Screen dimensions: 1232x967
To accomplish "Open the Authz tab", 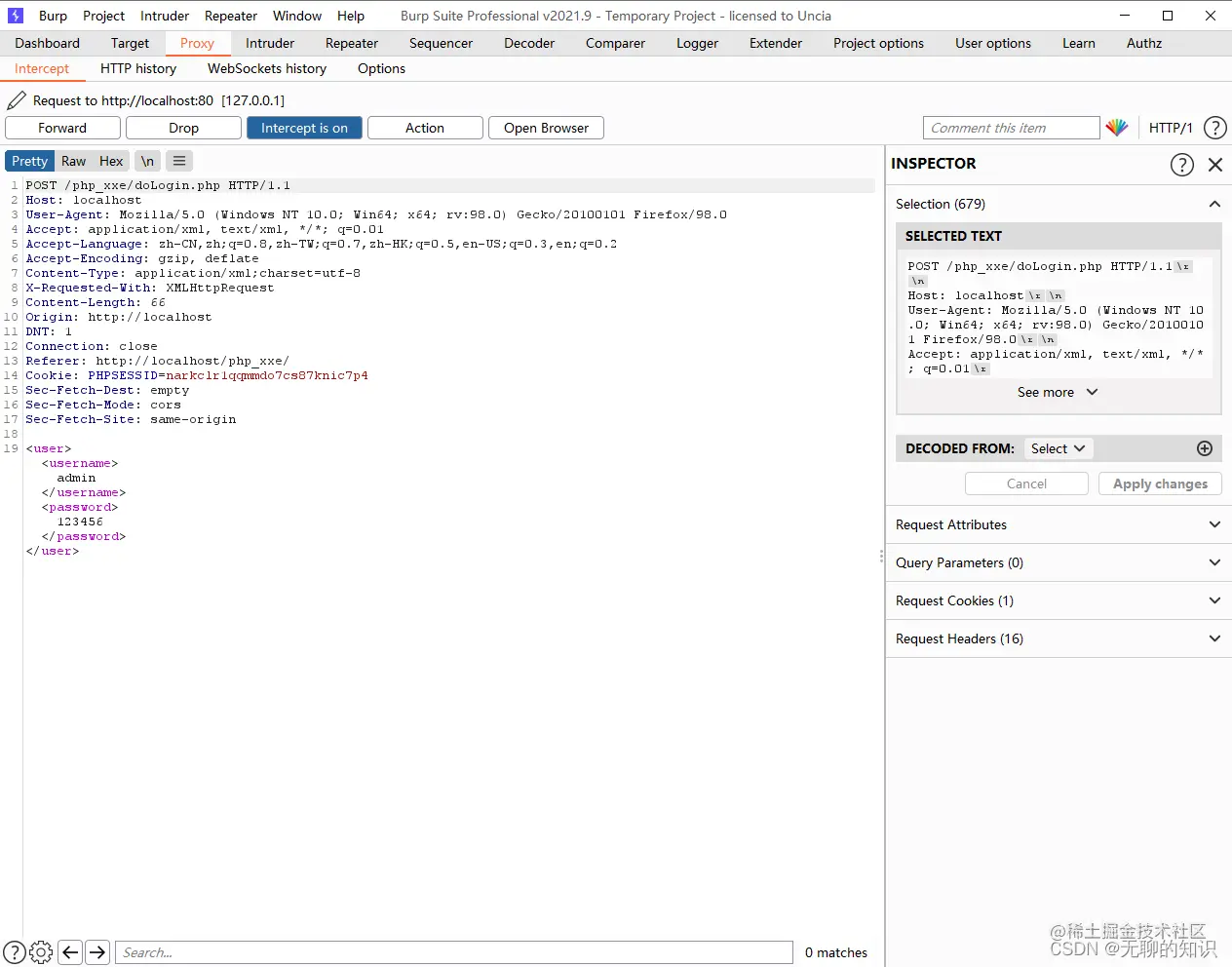I will point(1144,43).
